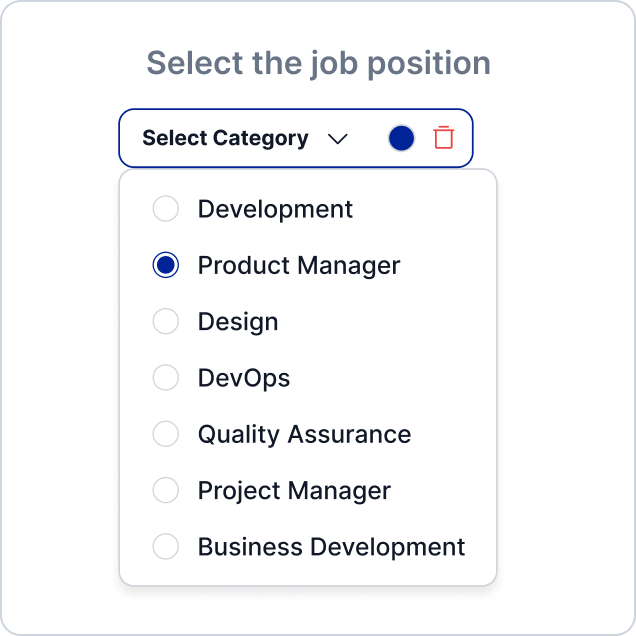Select the Quality Assurance radio button
This screenshot has width=636, height=636.
pyautogui.click(x=165, y=434)
